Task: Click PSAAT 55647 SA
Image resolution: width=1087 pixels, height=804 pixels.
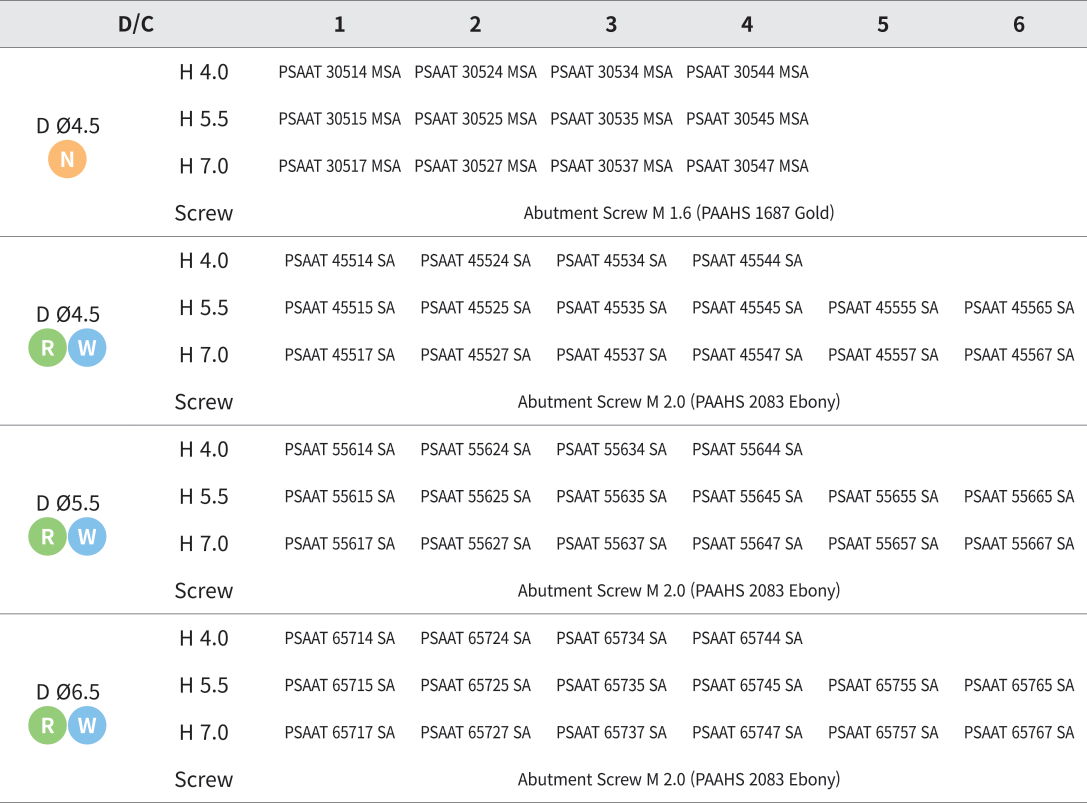Action: (x=747, y=544)
